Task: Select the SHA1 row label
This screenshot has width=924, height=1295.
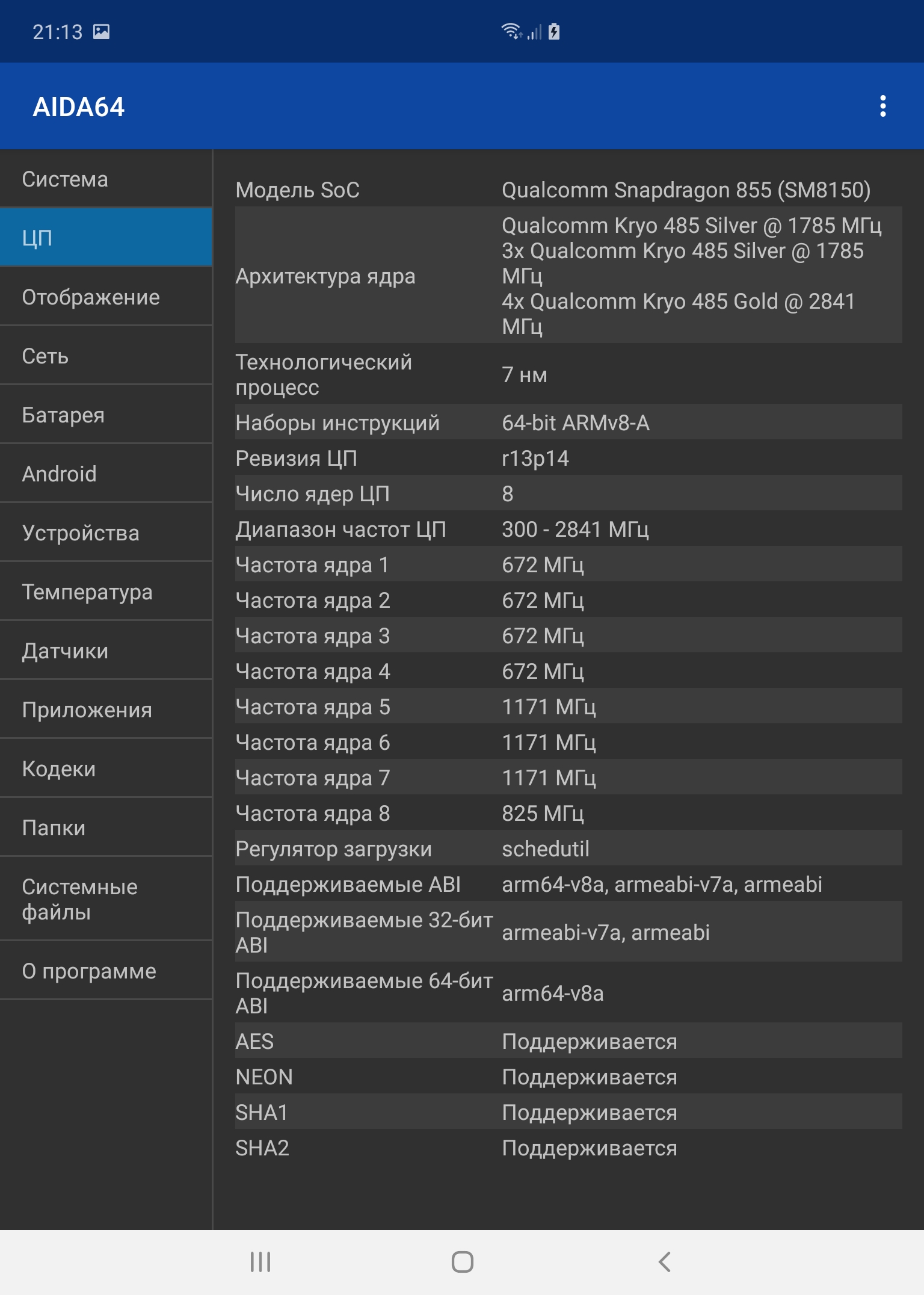Action: pyautogui.click(x=262, y=1113)
